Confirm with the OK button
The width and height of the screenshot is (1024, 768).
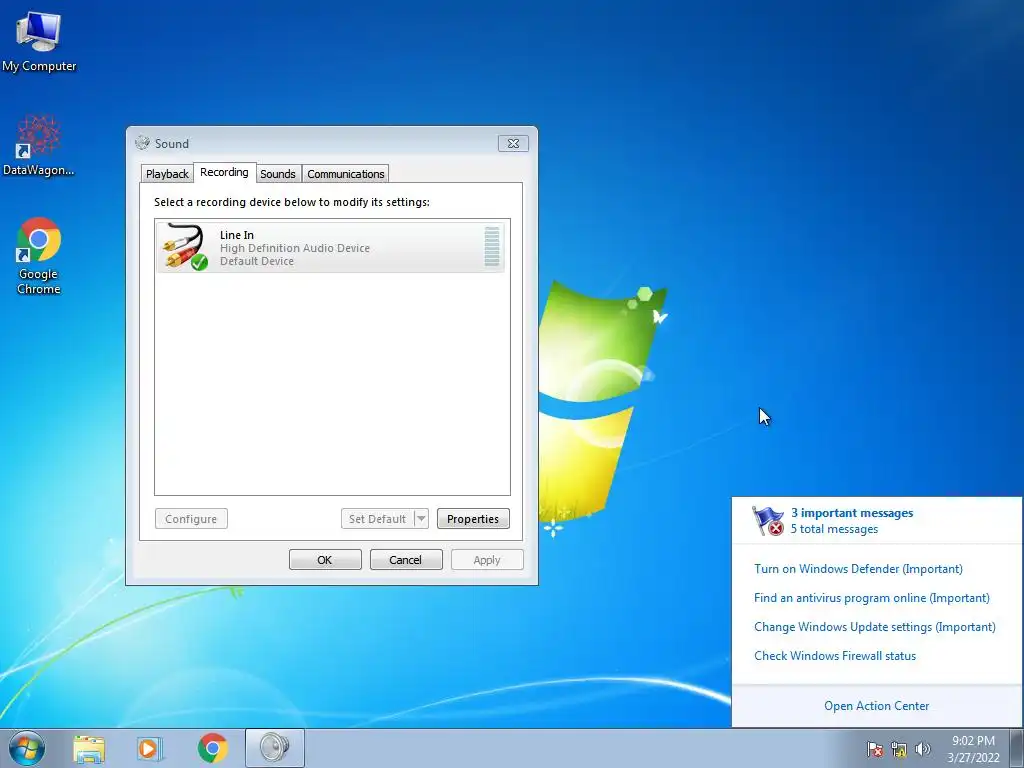pyautogui.click(x=325, y=560)
